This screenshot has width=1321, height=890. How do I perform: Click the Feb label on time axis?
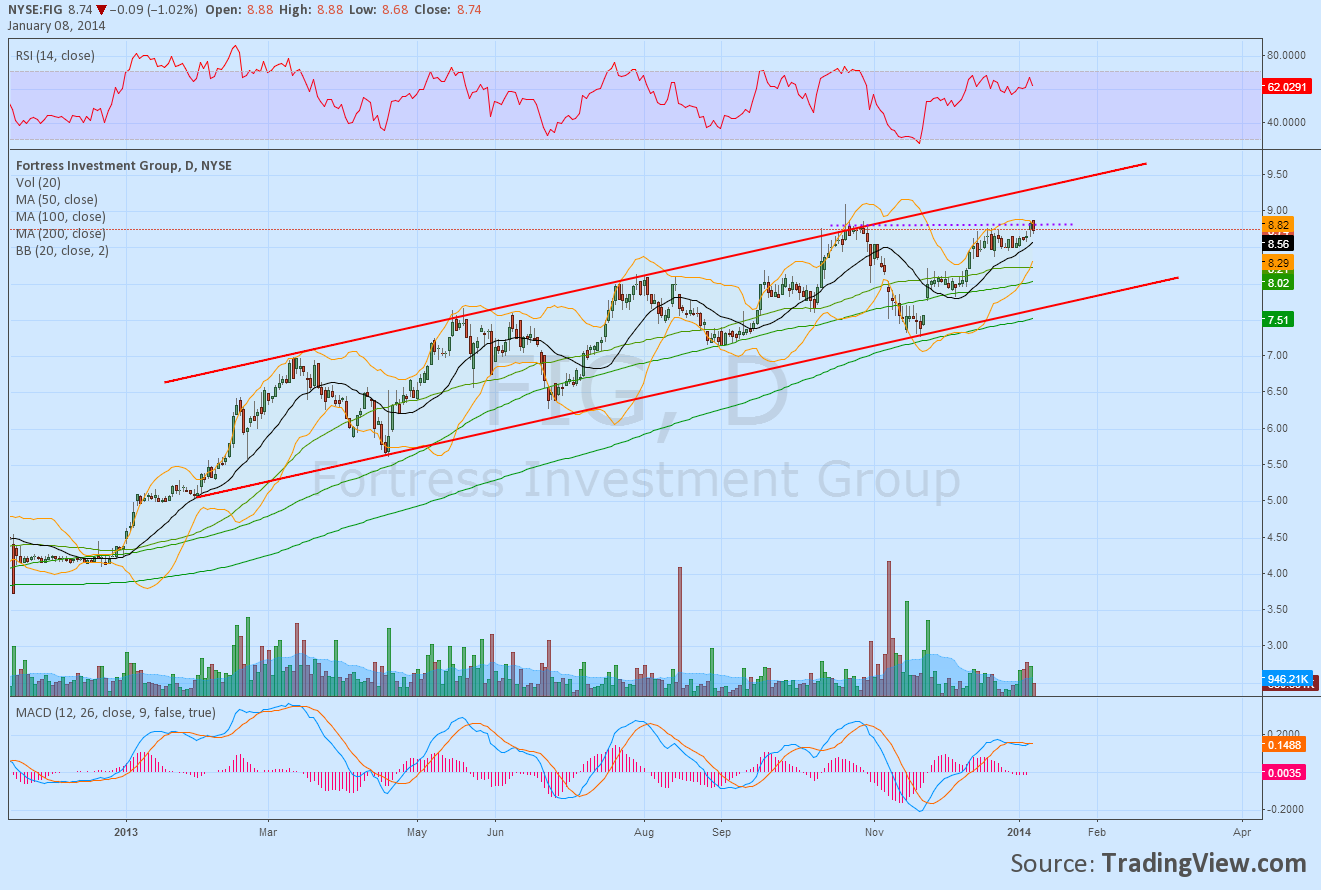click(1097, 831)
